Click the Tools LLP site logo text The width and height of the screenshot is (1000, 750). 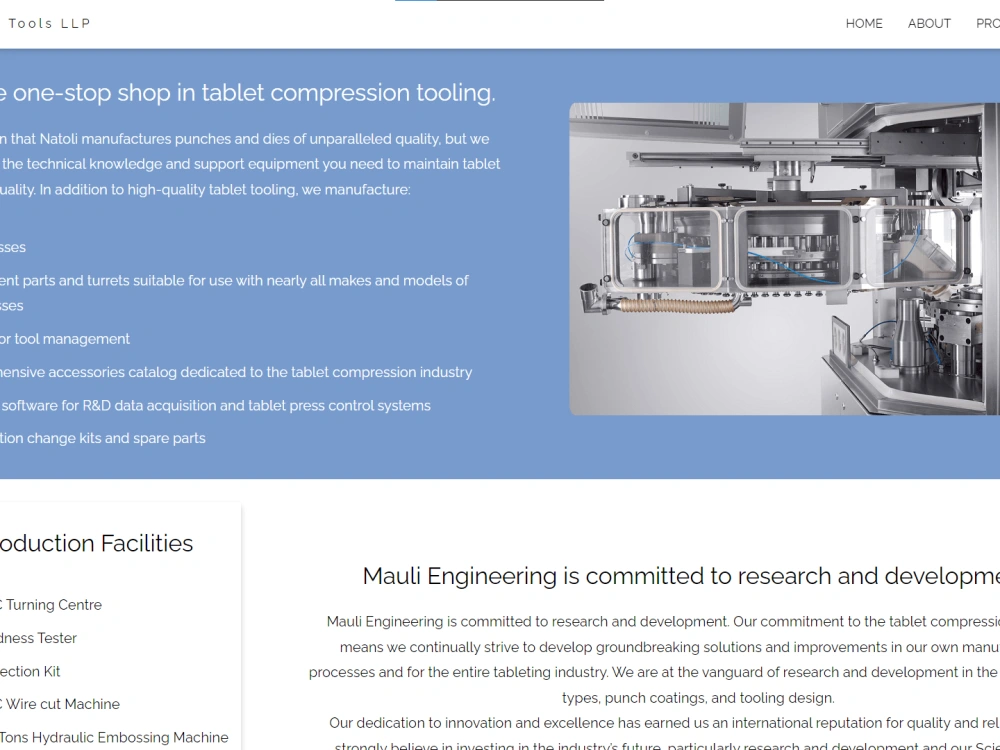point(49,24)
